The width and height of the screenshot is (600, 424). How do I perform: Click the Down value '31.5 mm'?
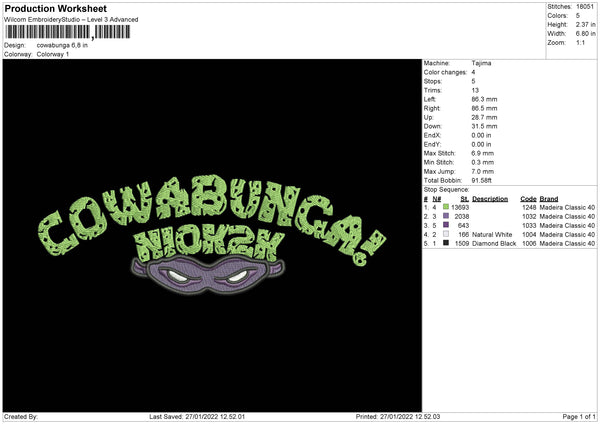point(484,126)
